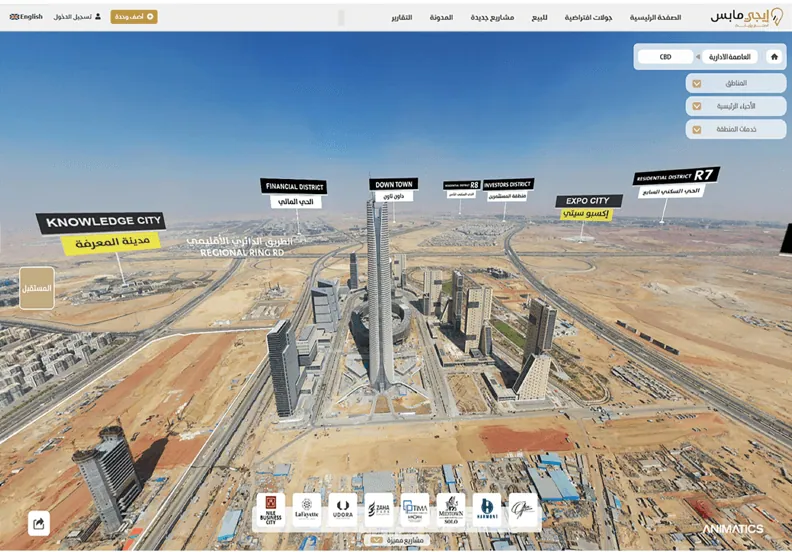Click the home icon in breadcrumb

pos(774,57)
